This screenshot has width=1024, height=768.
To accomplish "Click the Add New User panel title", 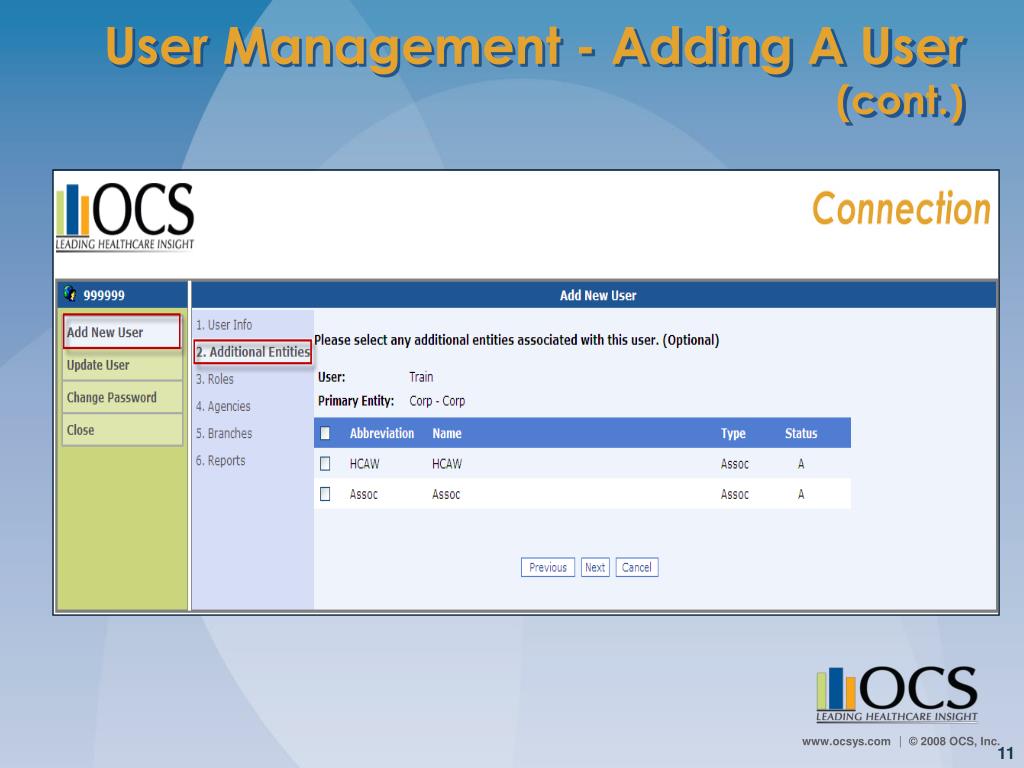I will pos(598,295).
